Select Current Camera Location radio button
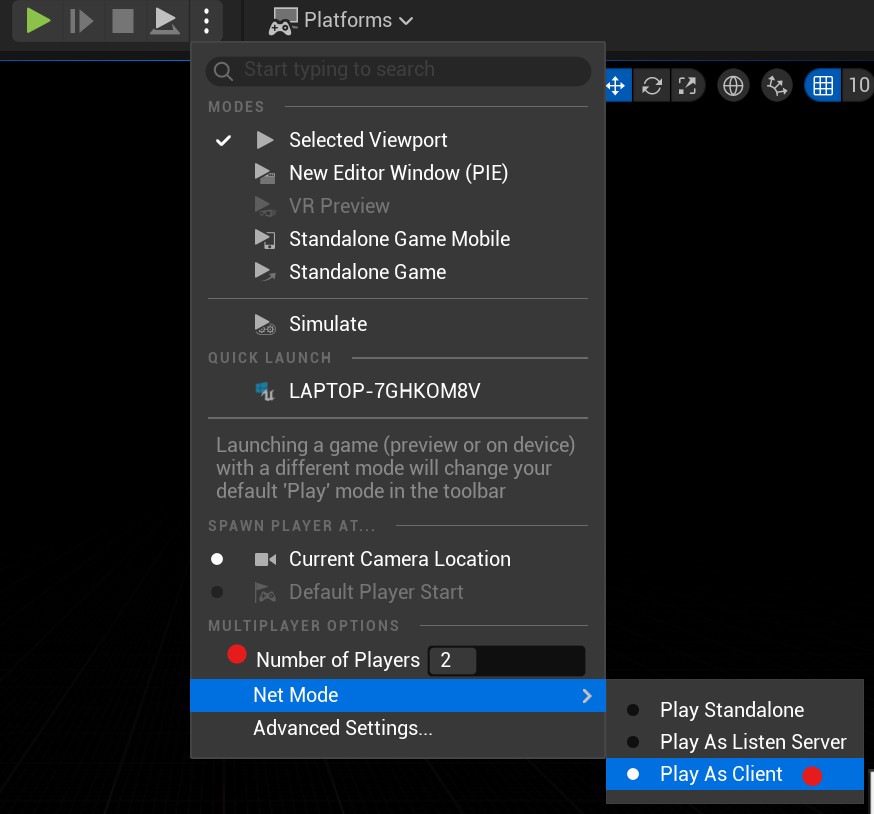This screenshot has width=874, height=814. (x=217, y=559)
